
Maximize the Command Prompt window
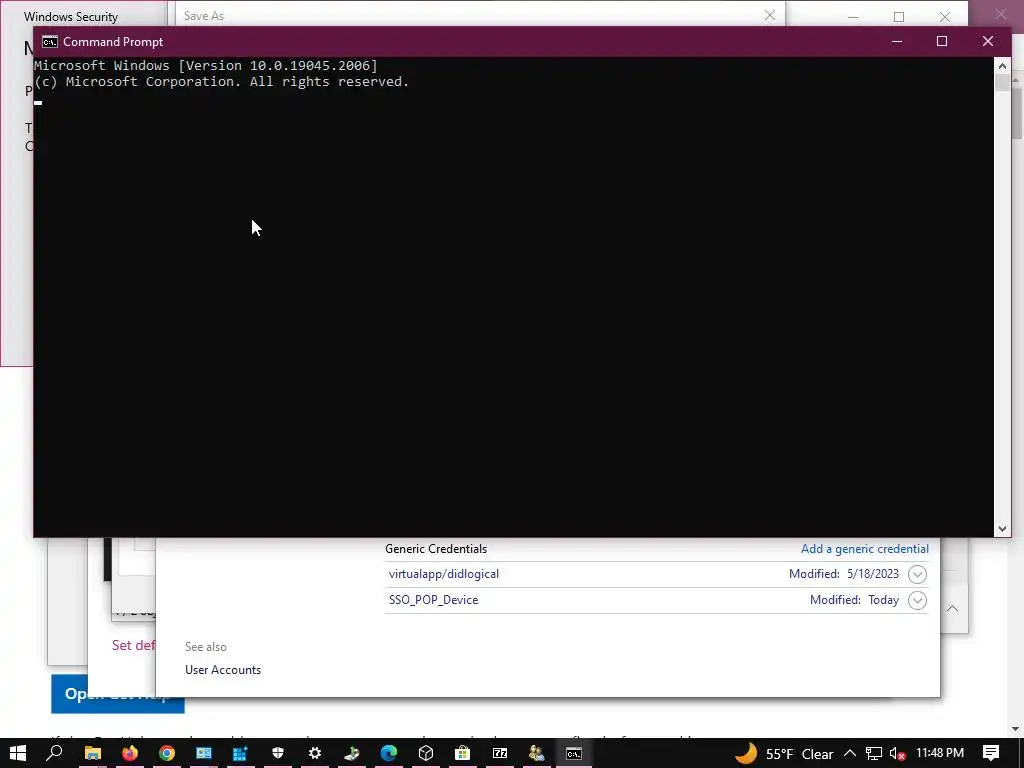click(x=942, y=41)
